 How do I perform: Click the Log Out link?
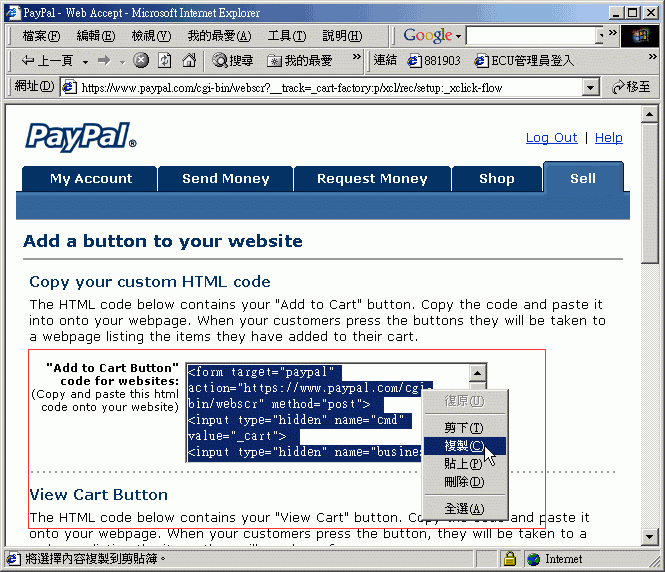tap(551, 138)
